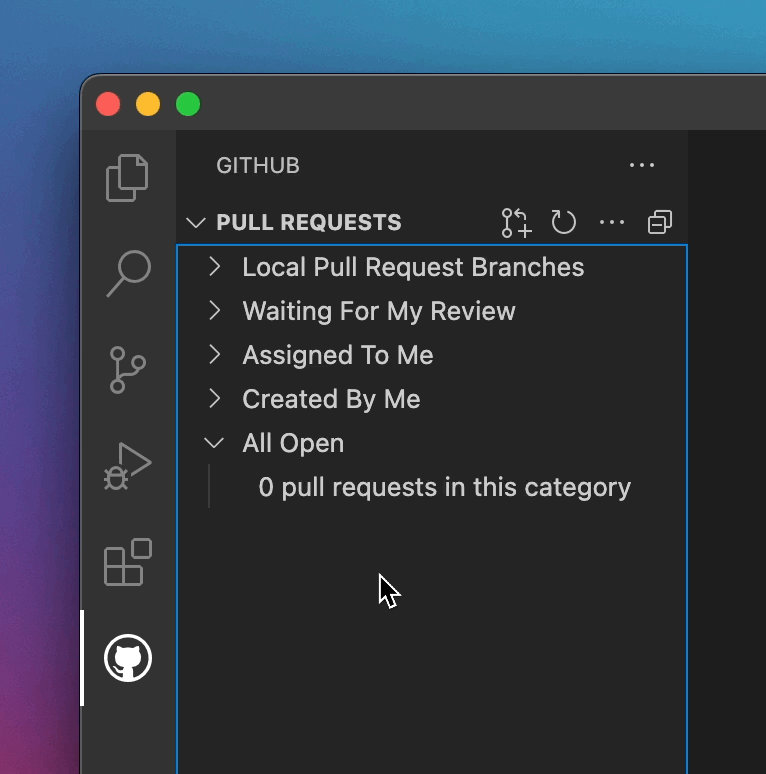The image size is (766, 774).
Task: Open the Explorer view in activity bar
Action: click(x=127, y=178)
